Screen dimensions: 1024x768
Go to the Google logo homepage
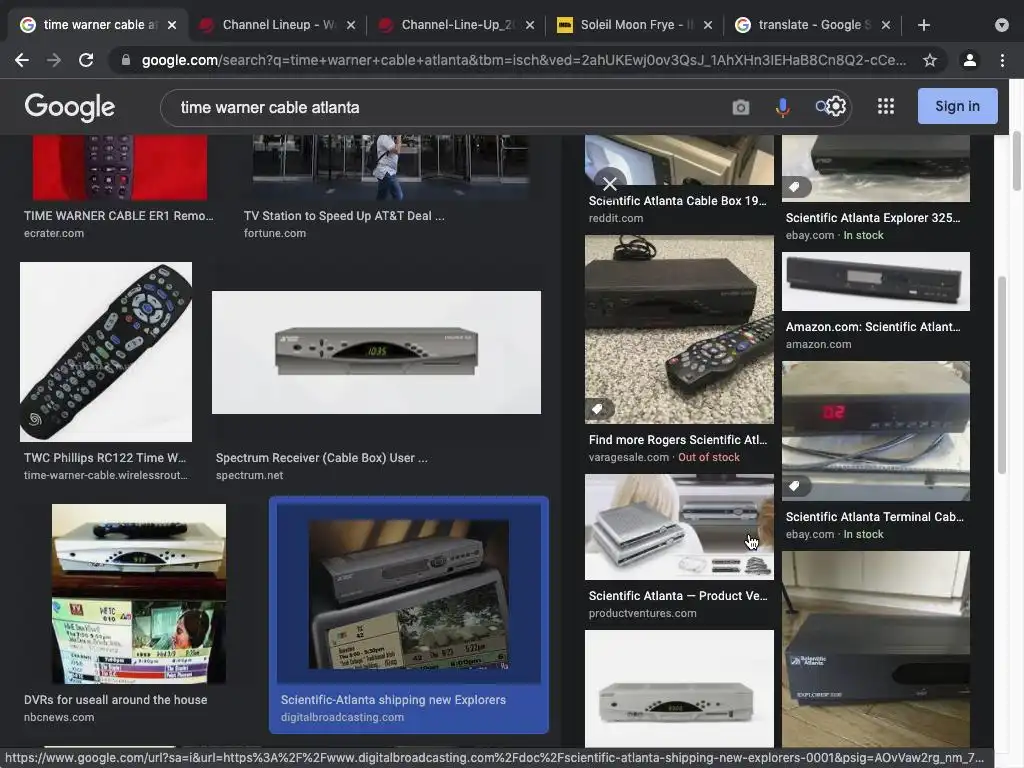click(x=69, y=107)
